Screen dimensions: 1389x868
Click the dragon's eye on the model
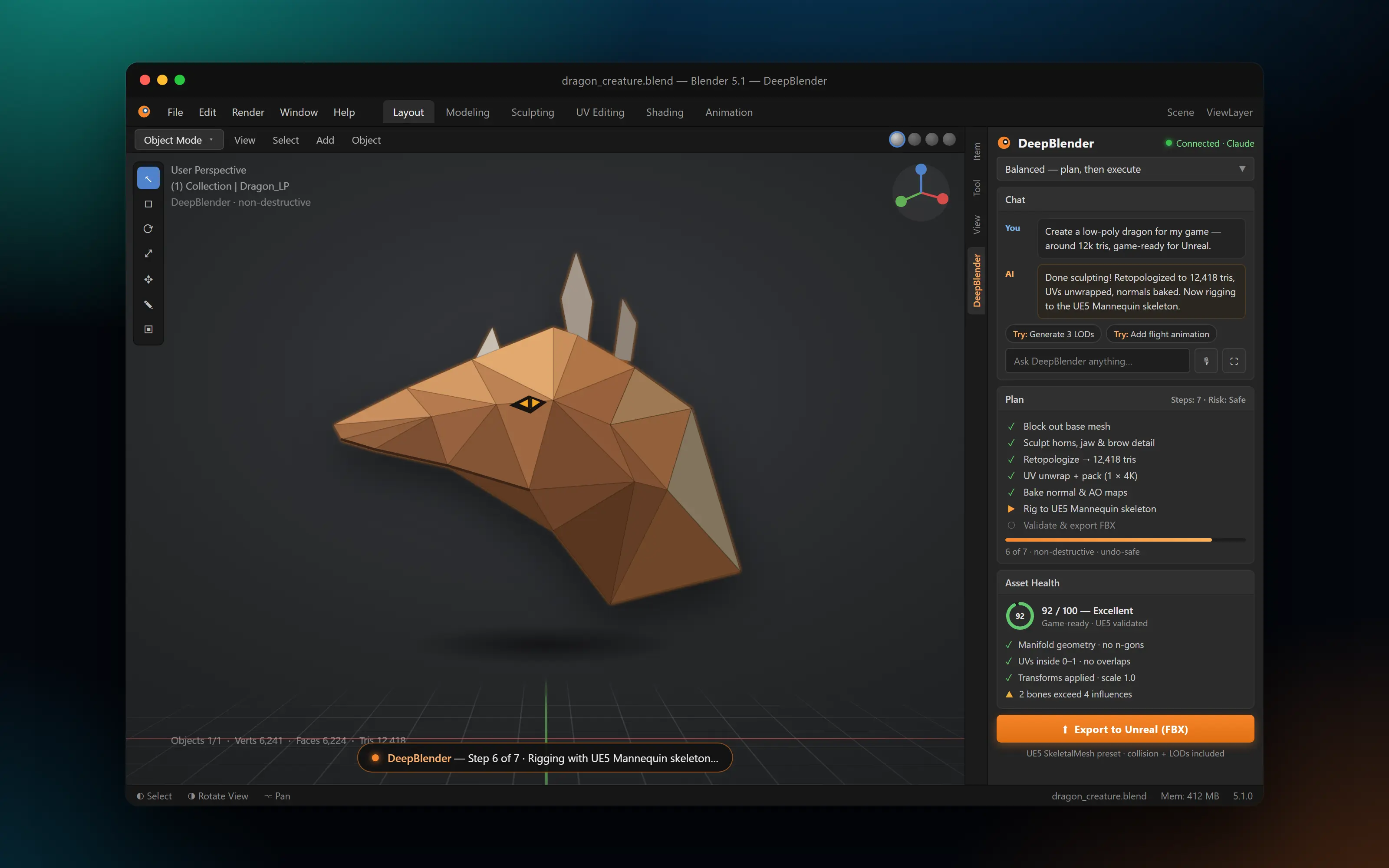tap(528, 404)
